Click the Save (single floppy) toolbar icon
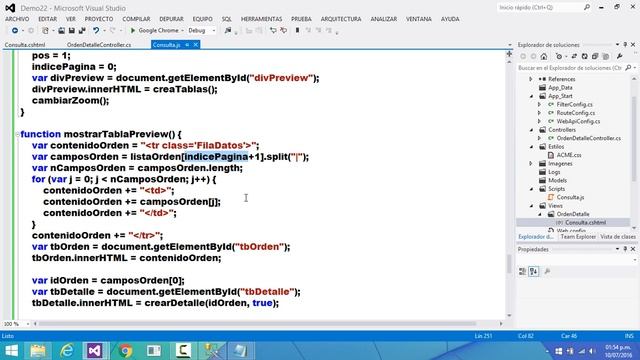The width and height of the screenshot is (640, 360). [x=71, y=31]
